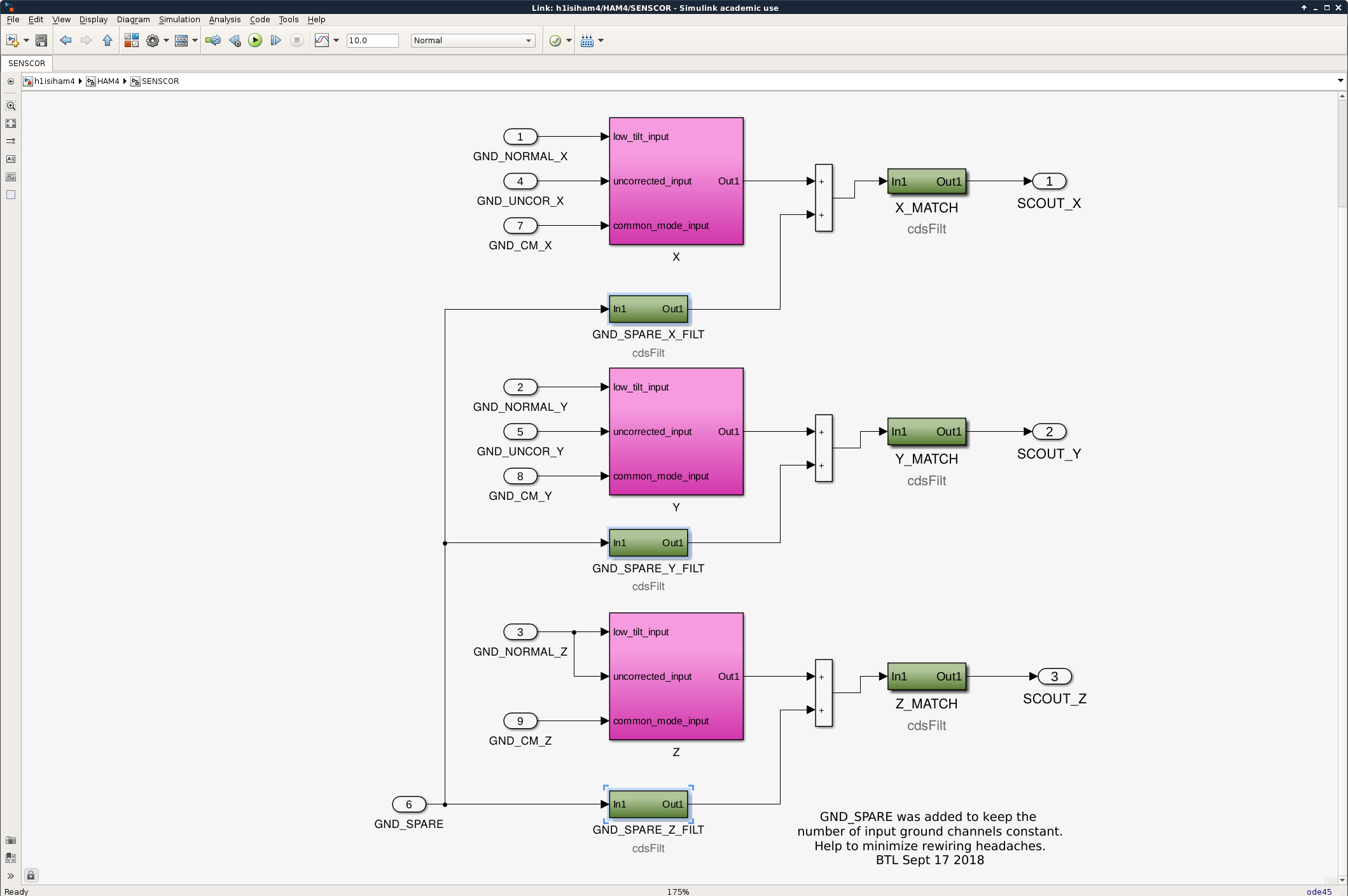Select the Zoom In palette tool
Image resolution: width=1348 pixels, height=896 pixels.
pos(11,106)
